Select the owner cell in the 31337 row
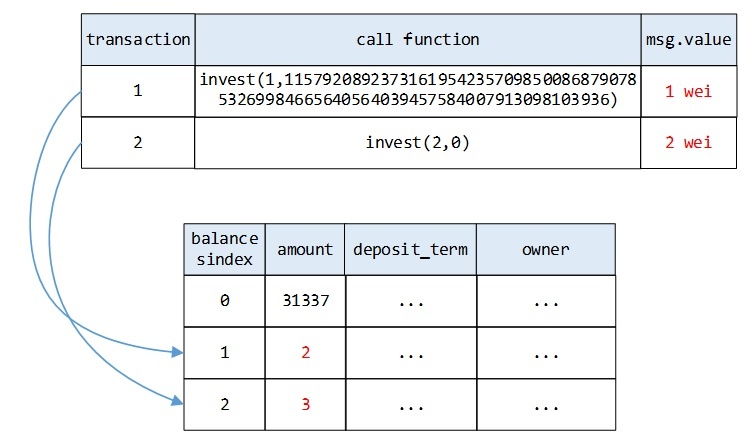Viewport: 755px width, 445px height. tap(545, 300)
